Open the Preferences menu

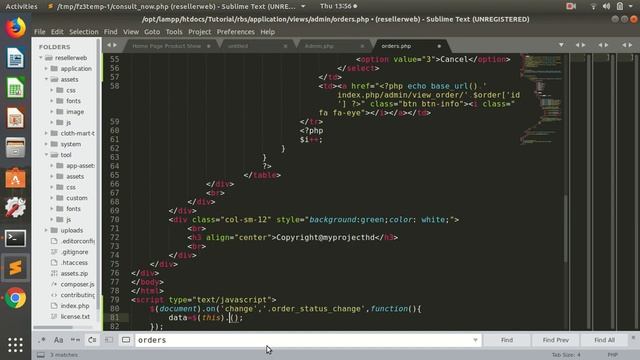pyautogui.click(x=236, y=32)
